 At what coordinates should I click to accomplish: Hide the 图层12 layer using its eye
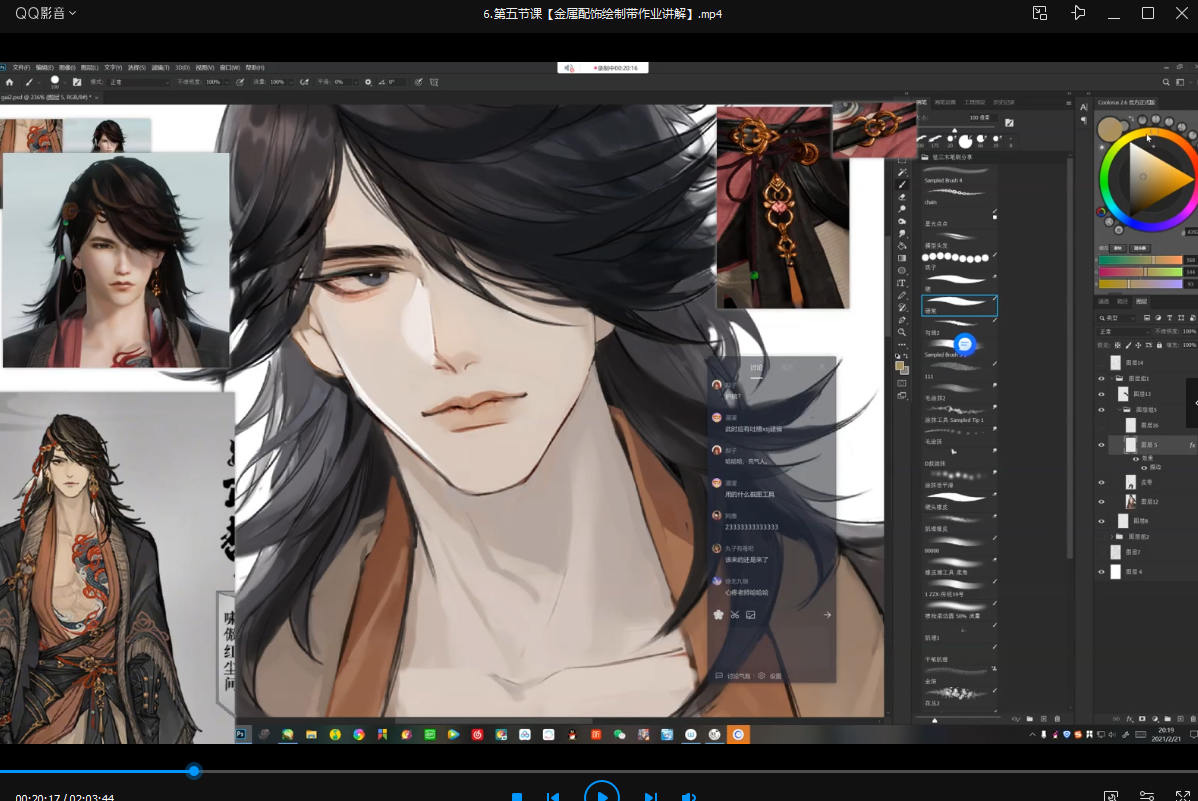pyautogui.click(x=1102, y=500)
